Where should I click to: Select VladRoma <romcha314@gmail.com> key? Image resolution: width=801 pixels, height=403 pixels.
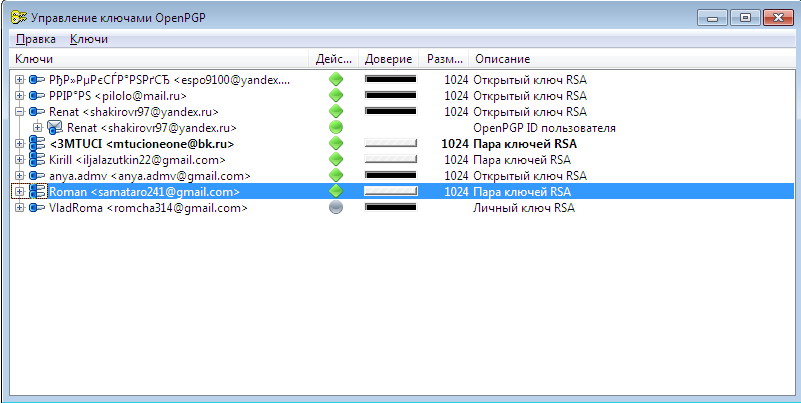(x=148, y=208)
